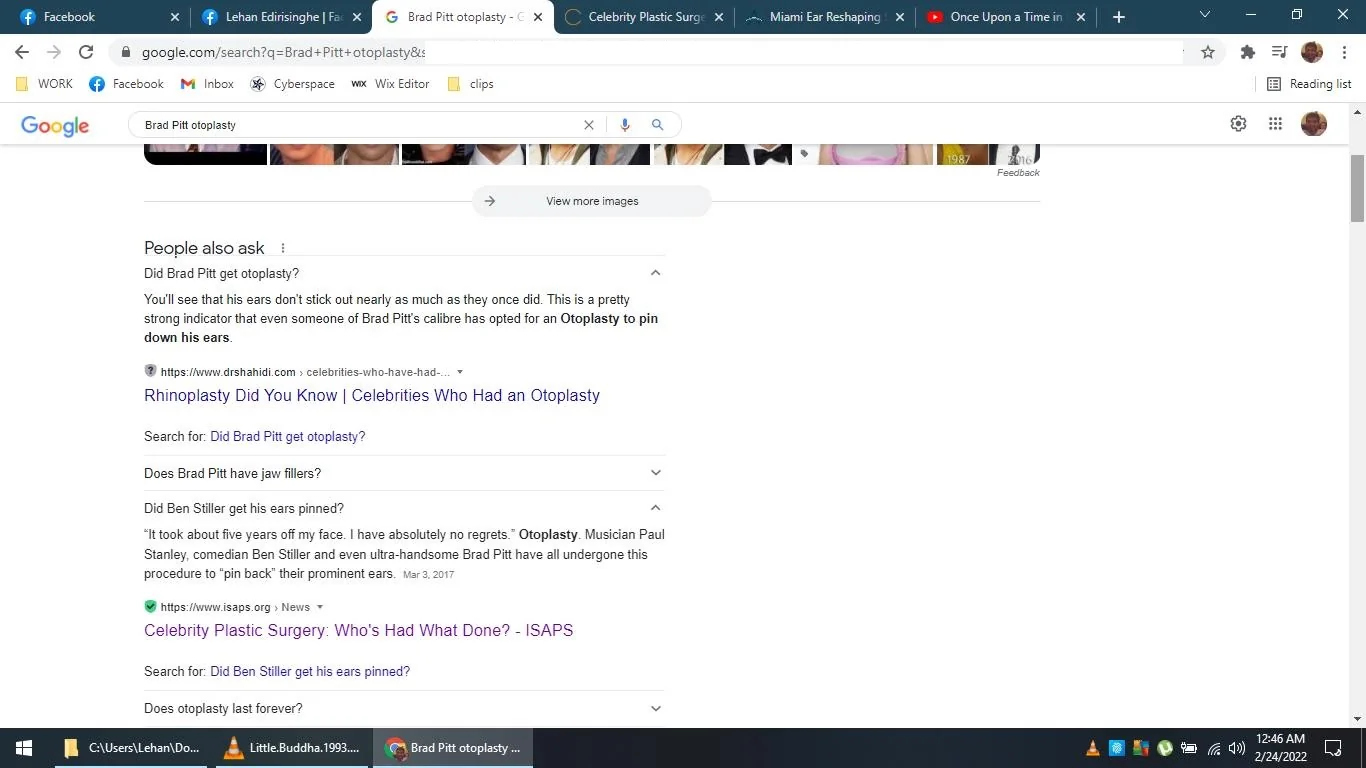
Task: Click the page vertical scrollbar thumb
Action: click(x=1358, y=188)
